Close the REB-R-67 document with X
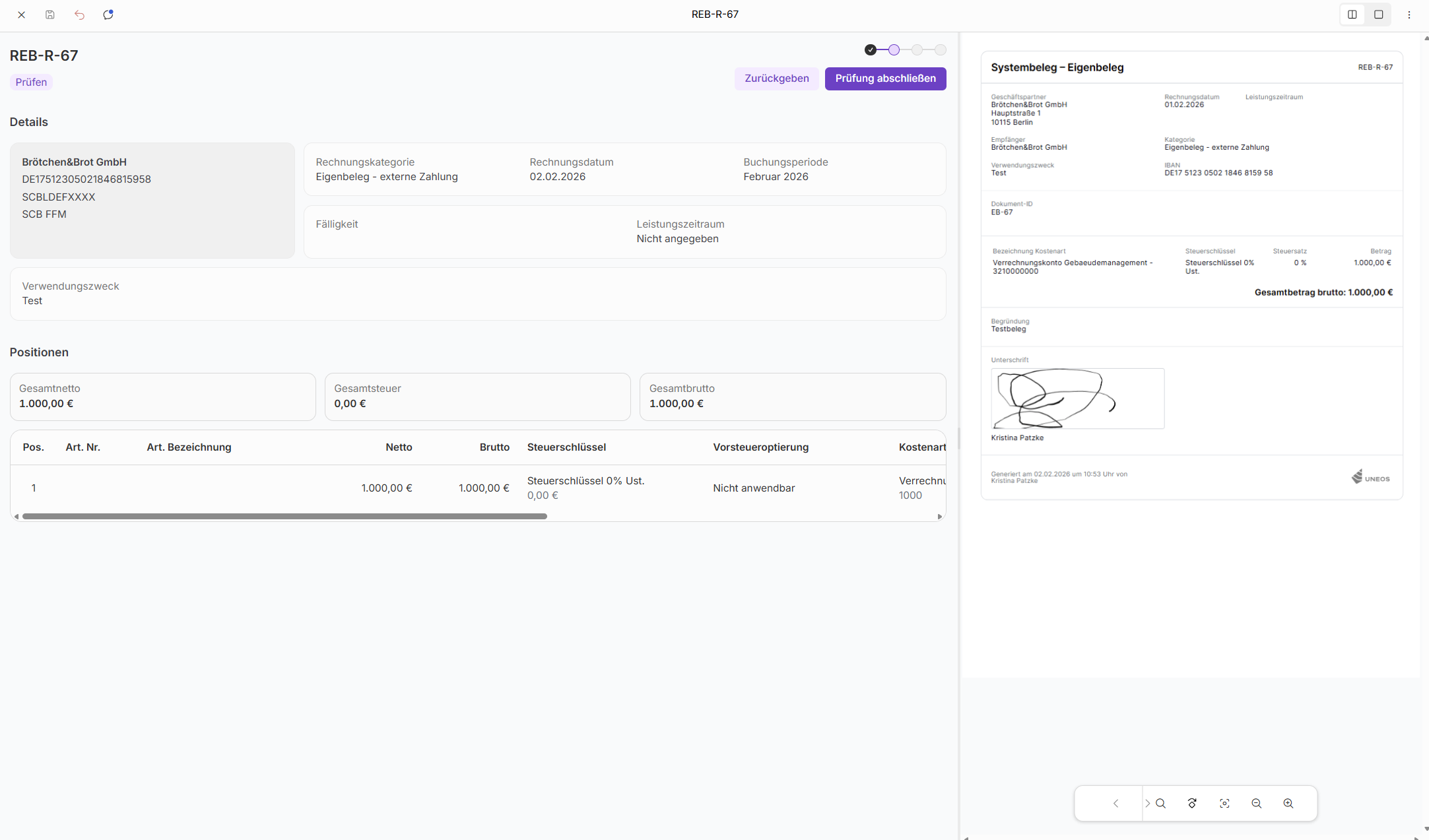1429x840 pixels. pyautogui.click(x=21, y=15)
